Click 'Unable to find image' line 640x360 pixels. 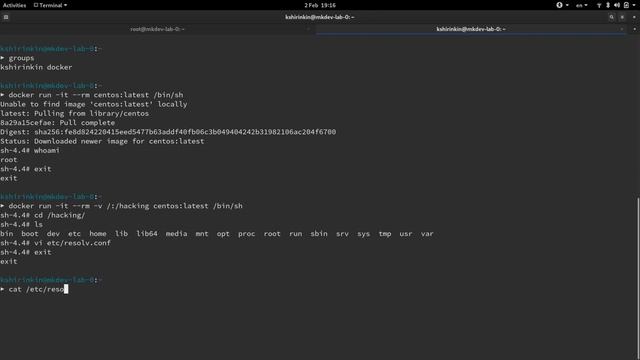(93, 104)
